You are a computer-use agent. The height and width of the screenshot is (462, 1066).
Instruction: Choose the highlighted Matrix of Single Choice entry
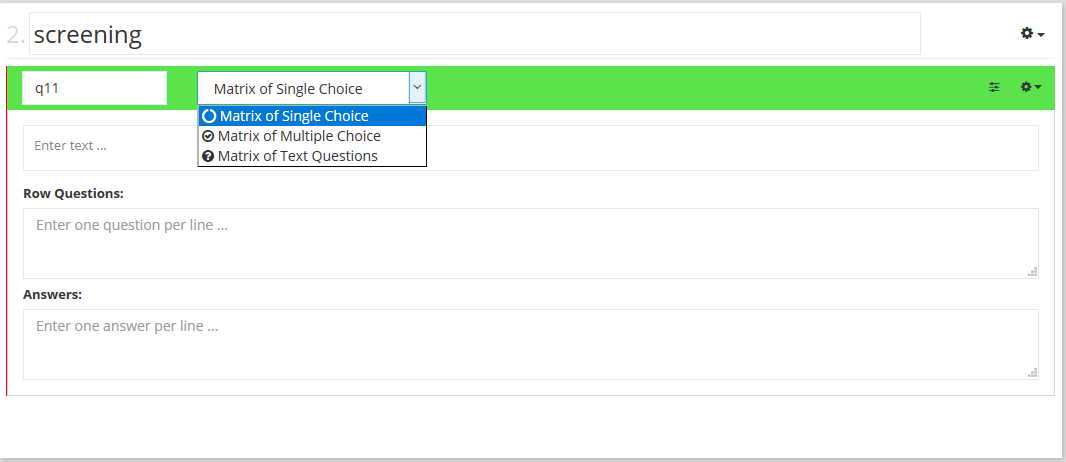pyautogui.click(x=294, y=116)
